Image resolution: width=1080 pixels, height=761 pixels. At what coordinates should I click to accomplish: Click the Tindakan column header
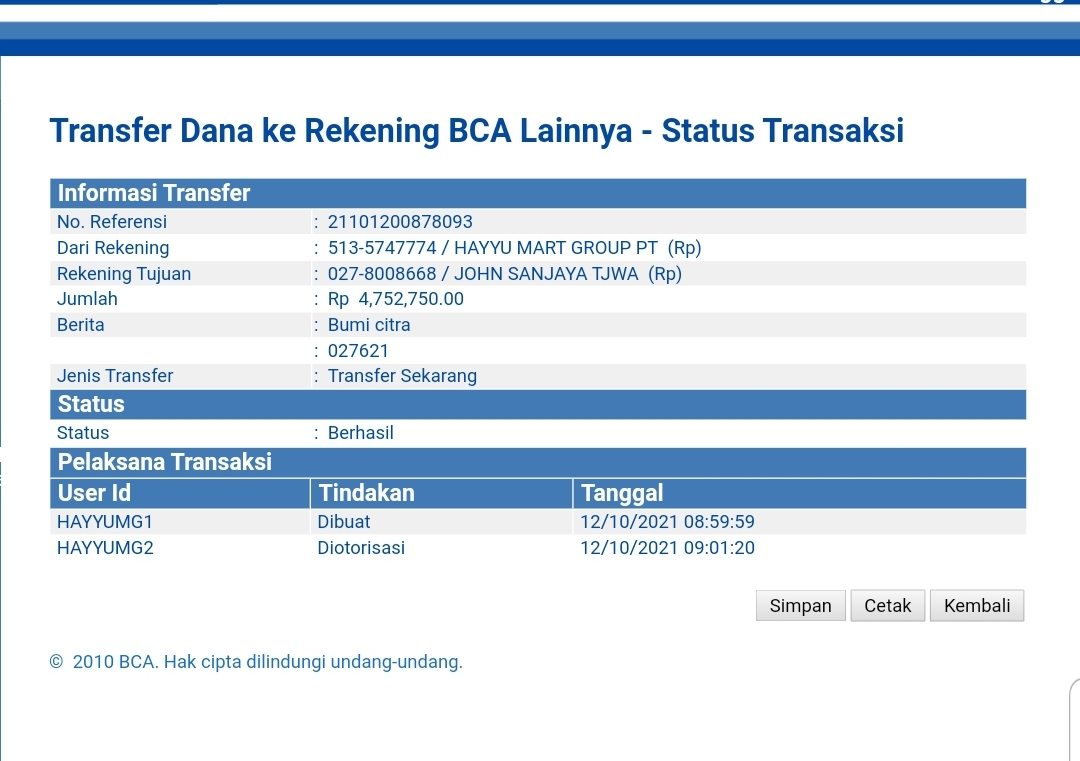366,493
